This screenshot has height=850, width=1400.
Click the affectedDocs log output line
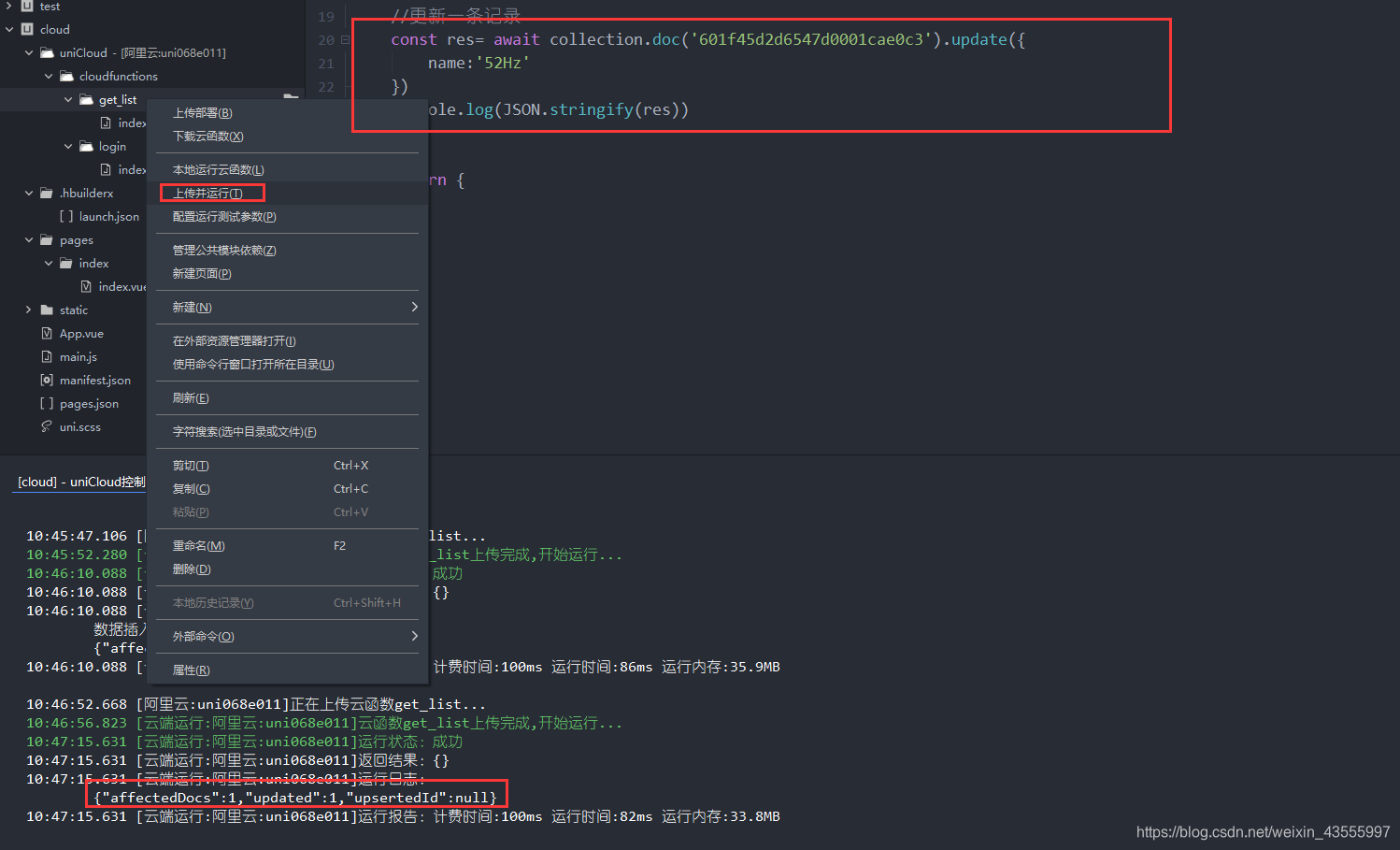294,798
